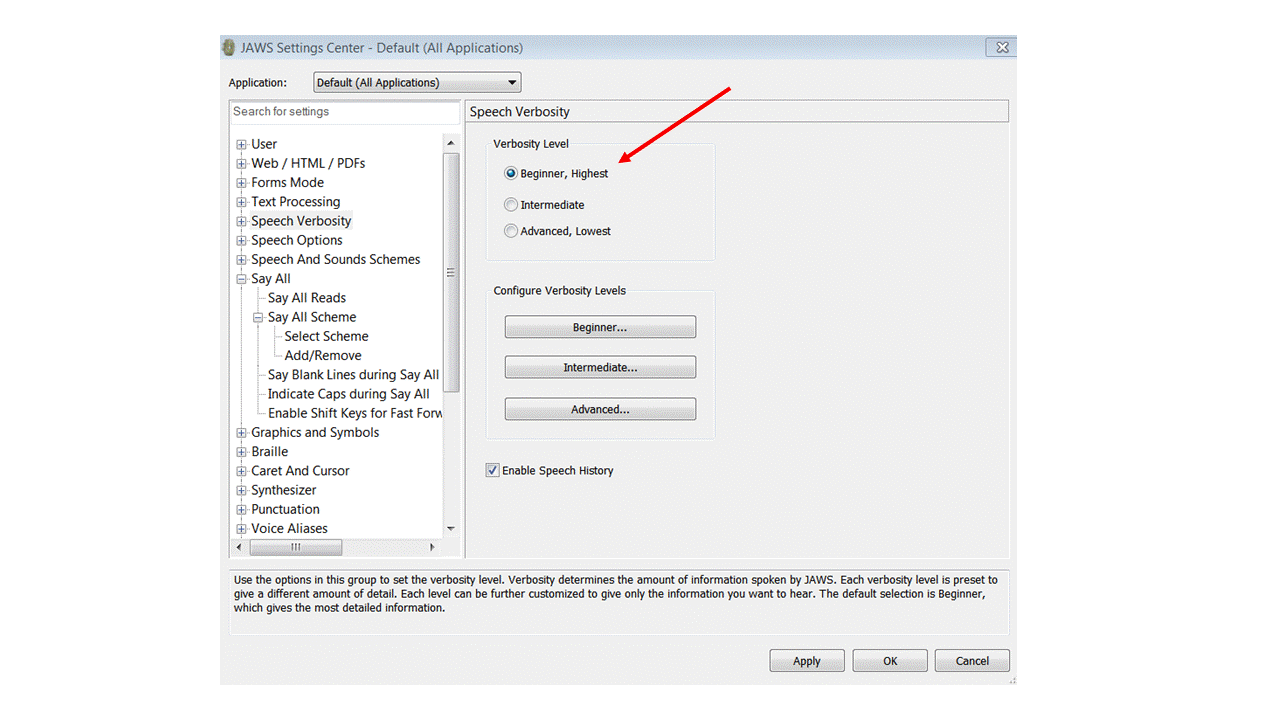This screenshot has width=1280, height=720.
Task: Click the JAWS shark icon in title bar
Action: (x=229, y=47)
